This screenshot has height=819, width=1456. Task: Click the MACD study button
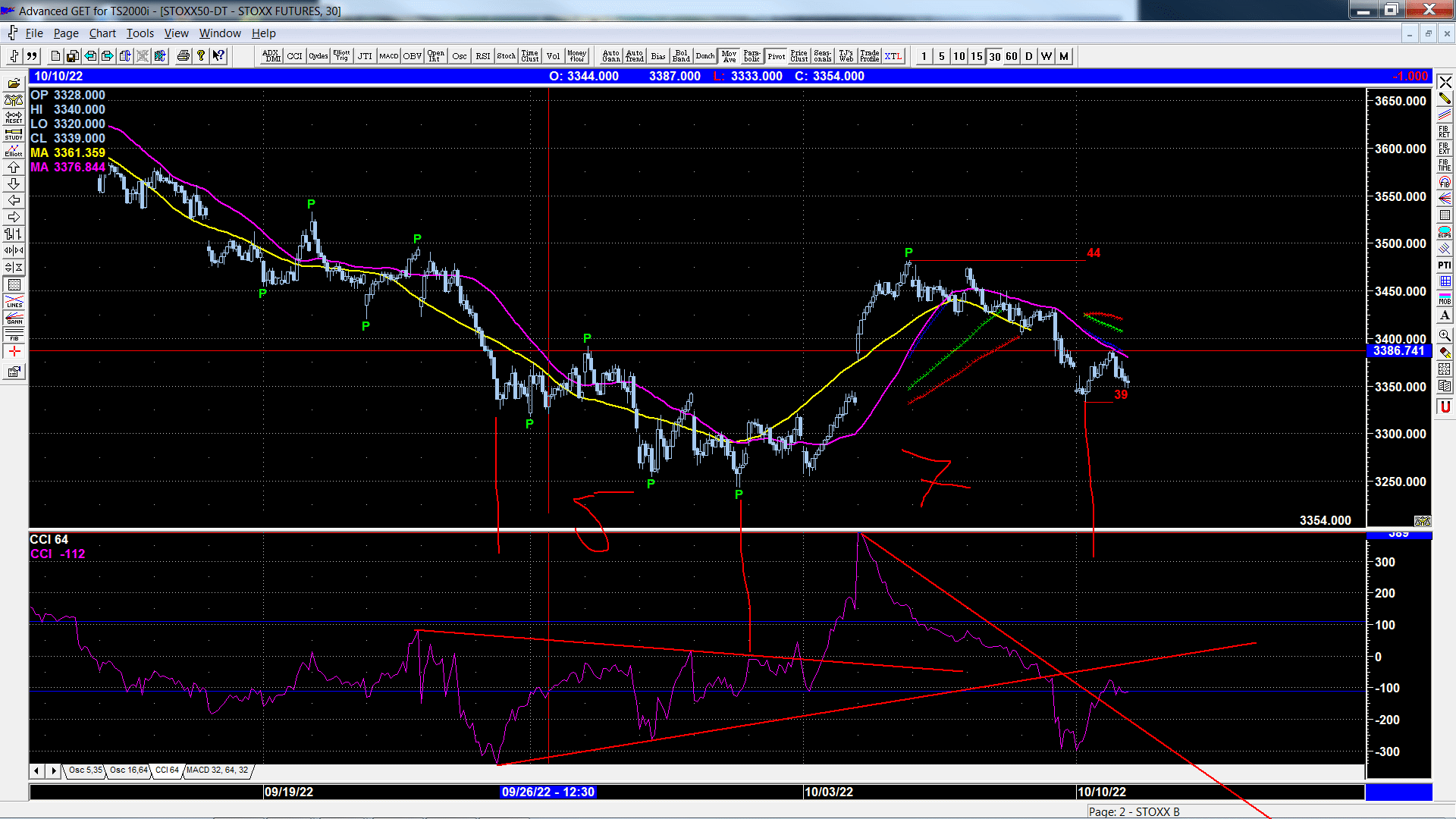point(389,56)
